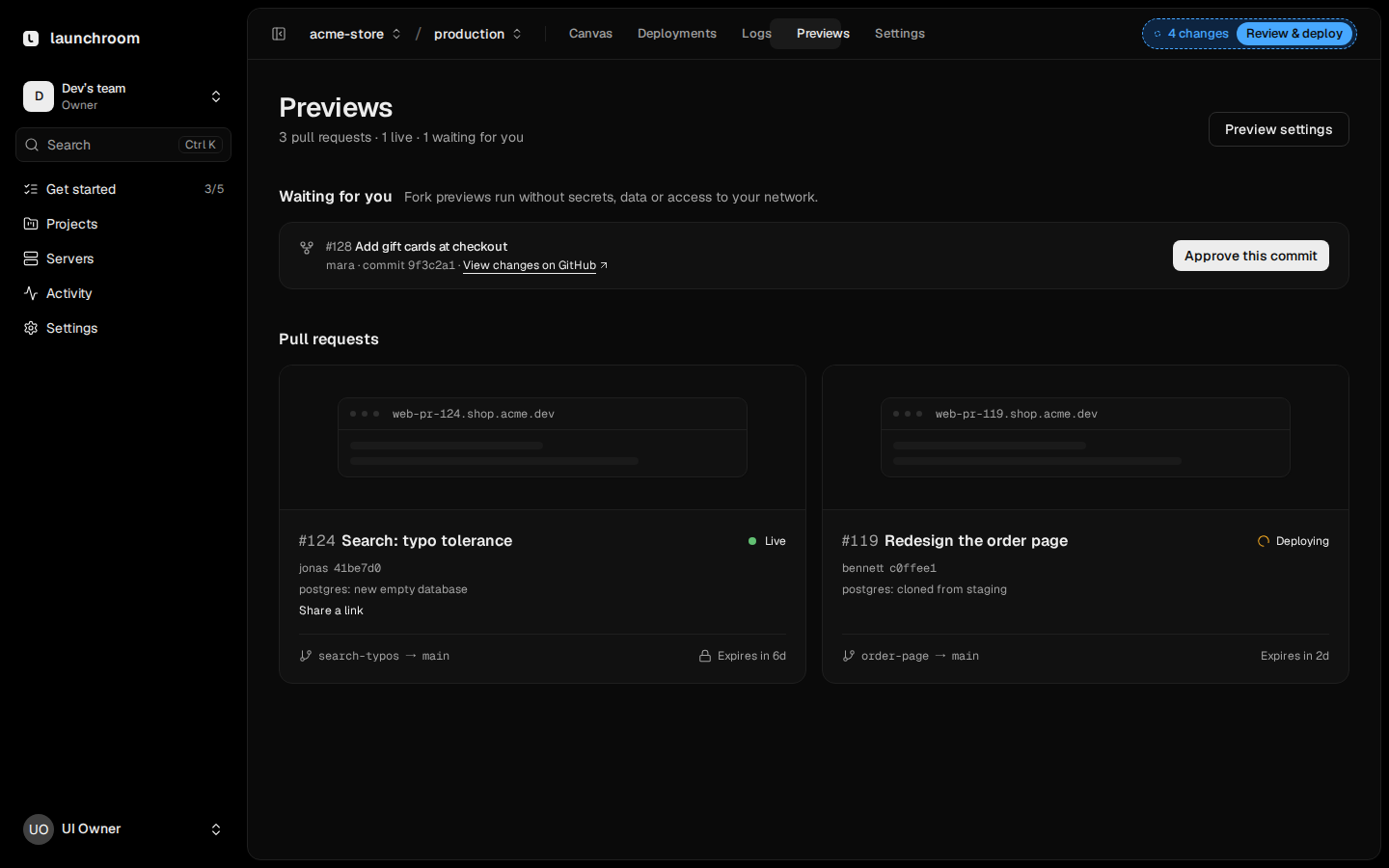Viewport: 1389px width, 868px height.
Task: Open the production environment dropdown
Action: pos(477,34)
